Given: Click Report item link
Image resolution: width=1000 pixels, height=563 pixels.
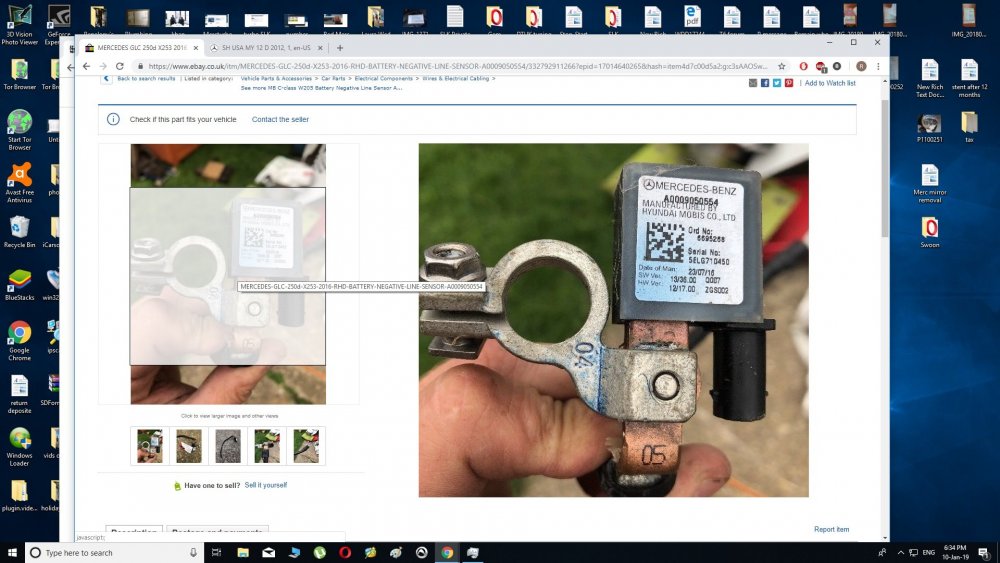Looking at the screenshot, I should click(x=831, y=529).
